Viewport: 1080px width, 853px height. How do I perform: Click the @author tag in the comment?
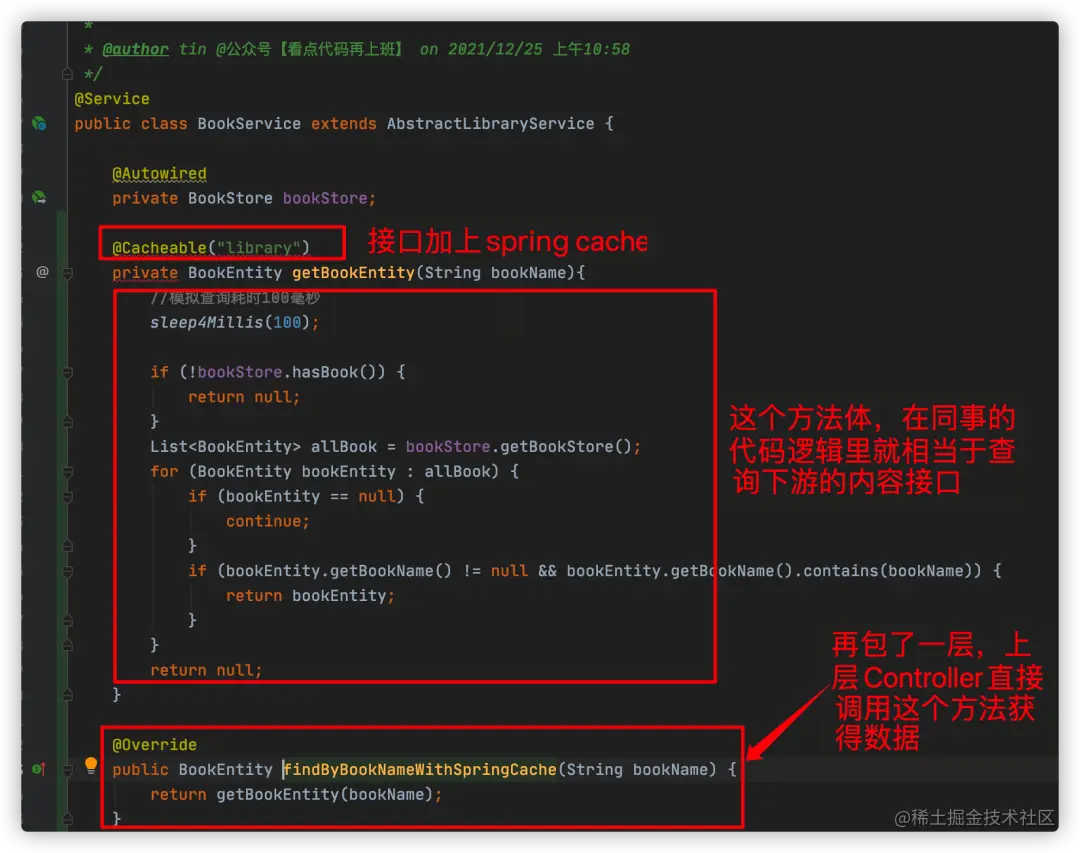[135, 50]
